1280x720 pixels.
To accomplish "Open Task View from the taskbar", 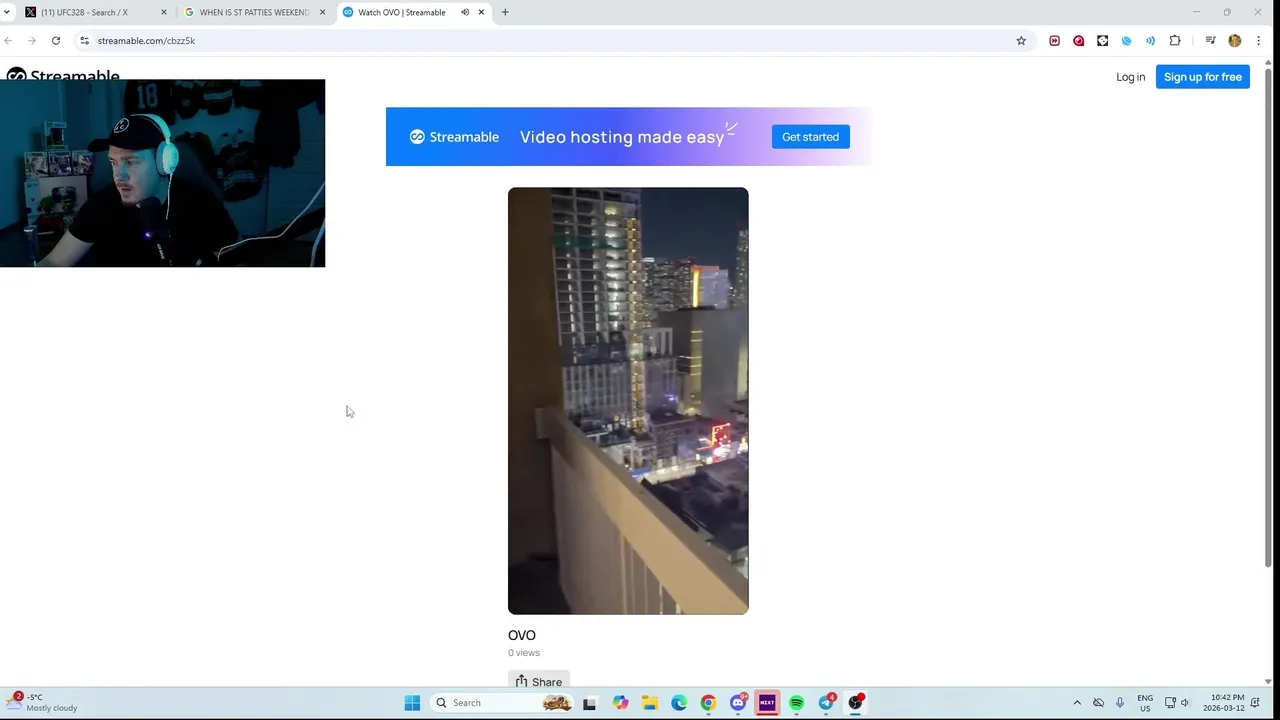I will tap(589, 703).
